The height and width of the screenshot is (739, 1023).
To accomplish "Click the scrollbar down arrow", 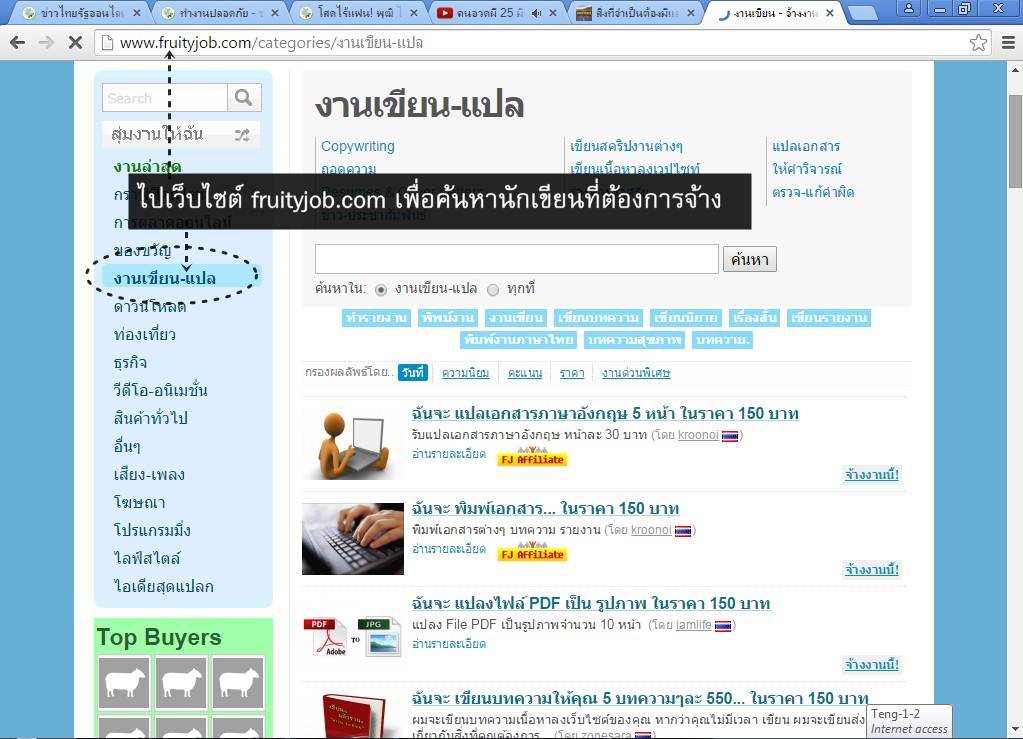I will tap(1015, 729).
